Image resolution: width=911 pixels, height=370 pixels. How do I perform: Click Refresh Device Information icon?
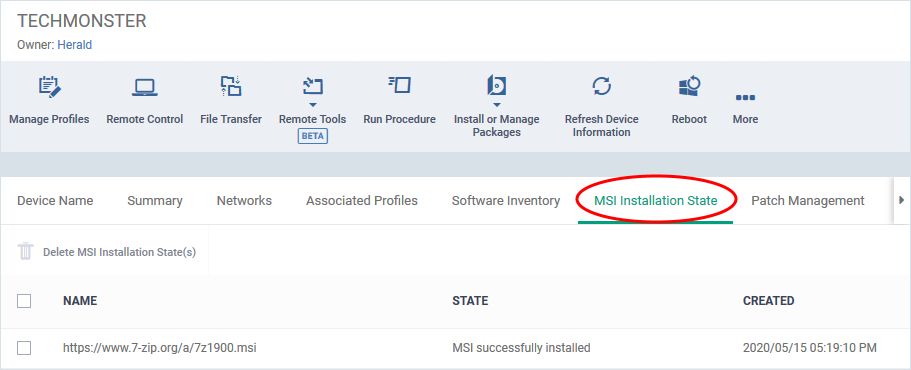601,86
